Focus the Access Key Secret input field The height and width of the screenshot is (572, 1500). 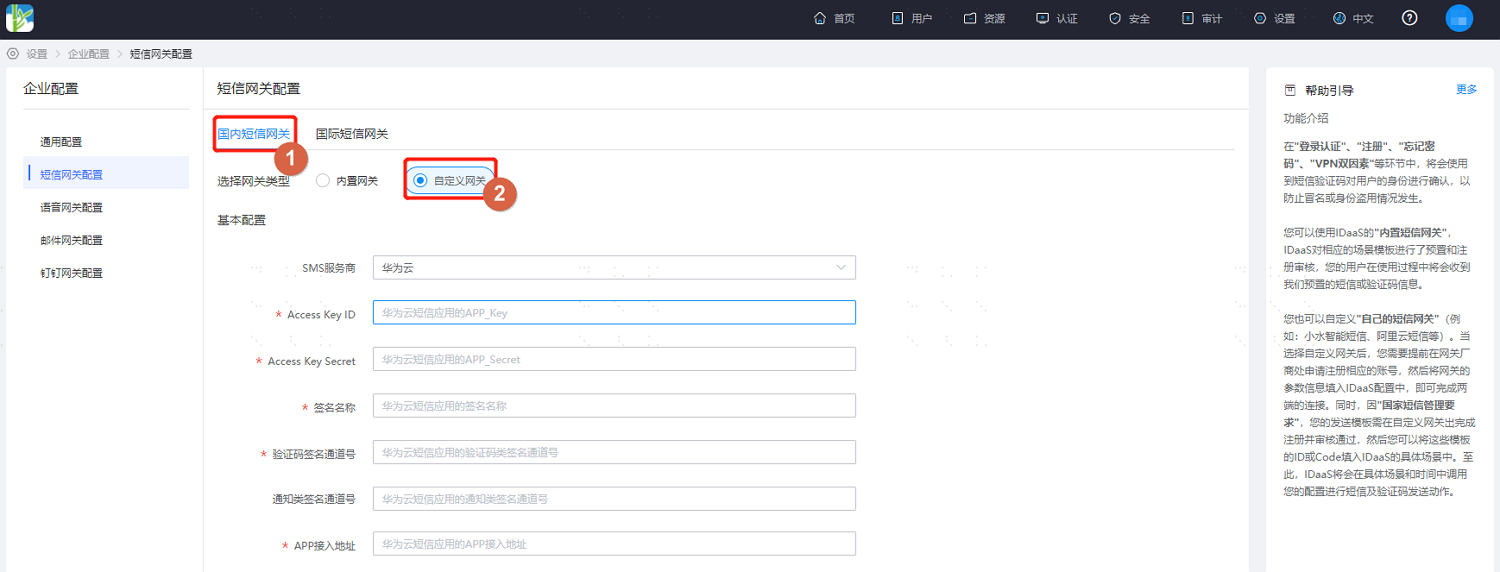[614, 359]
